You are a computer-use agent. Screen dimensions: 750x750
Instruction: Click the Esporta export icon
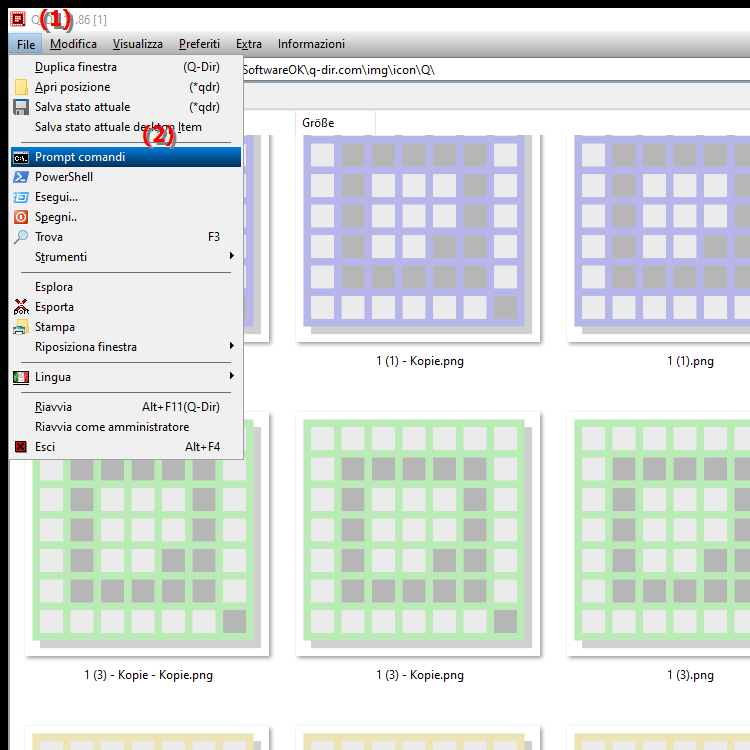20,307
